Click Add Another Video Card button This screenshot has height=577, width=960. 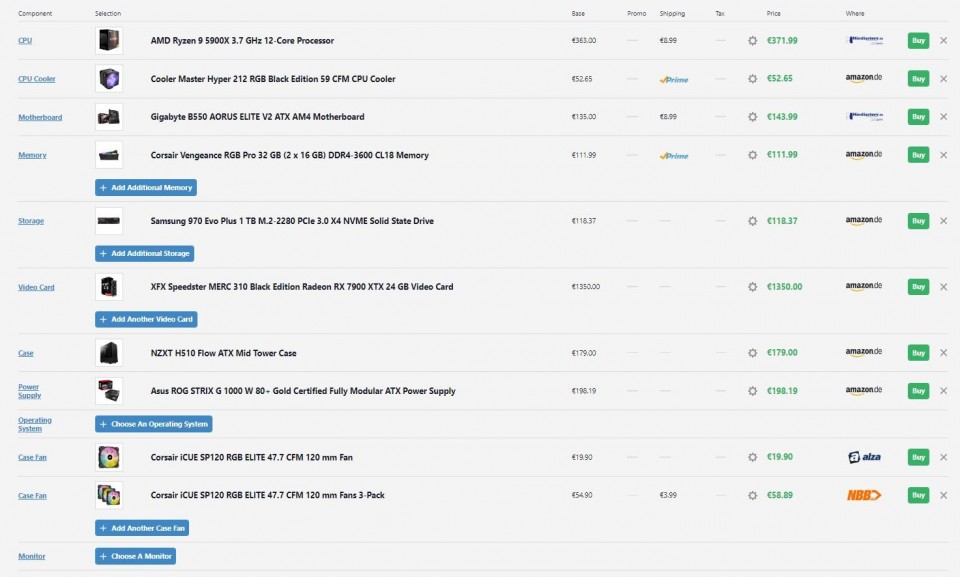click(146, 319)
